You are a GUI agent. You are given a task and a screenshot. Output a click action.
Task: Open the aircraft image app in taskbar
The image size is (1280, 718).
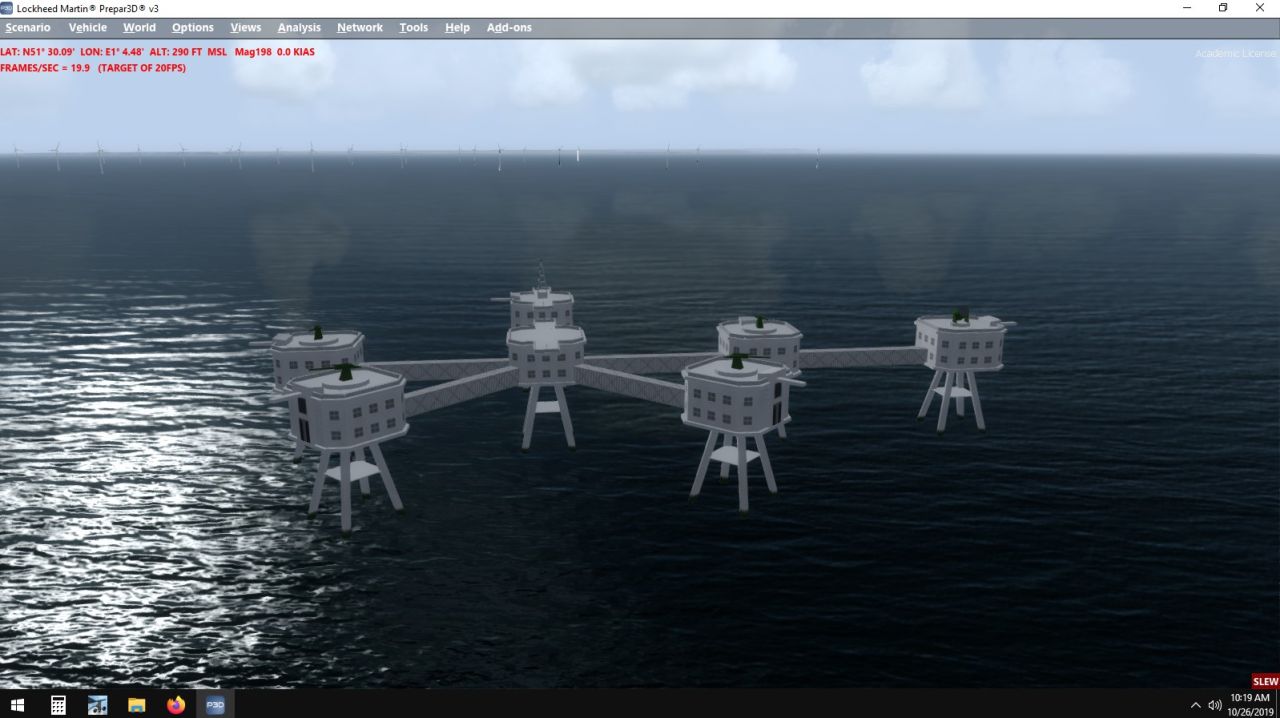pyautogui.click(x=97, y=705)
